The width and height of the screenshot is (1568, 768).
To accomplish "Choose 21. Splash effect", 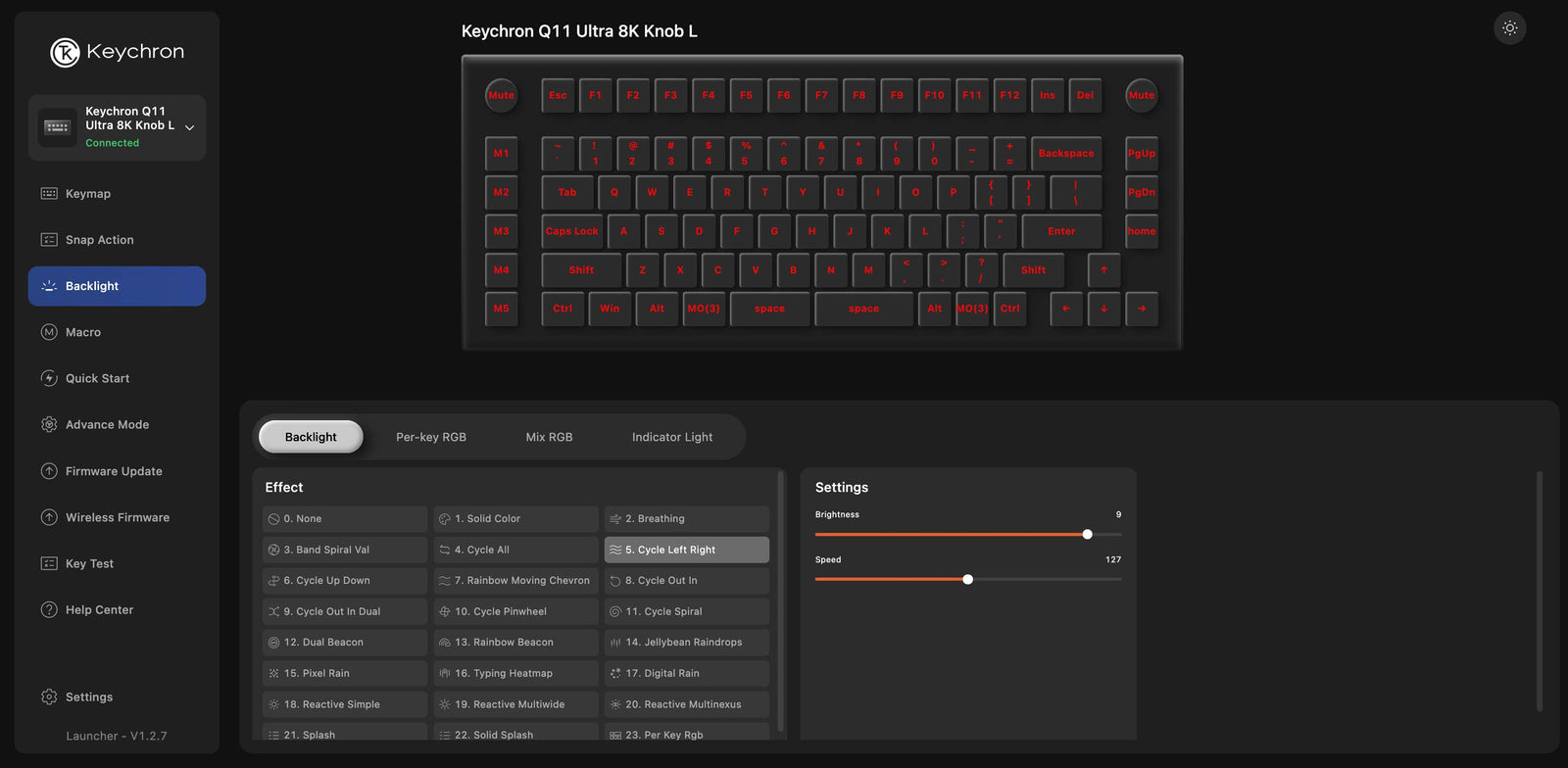I will point(345,732).
